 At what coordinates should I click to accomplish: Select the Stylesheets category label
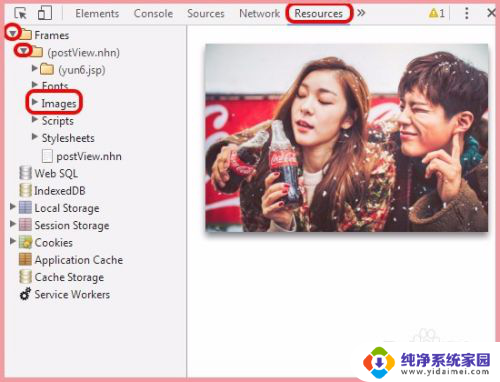(68, 138)
